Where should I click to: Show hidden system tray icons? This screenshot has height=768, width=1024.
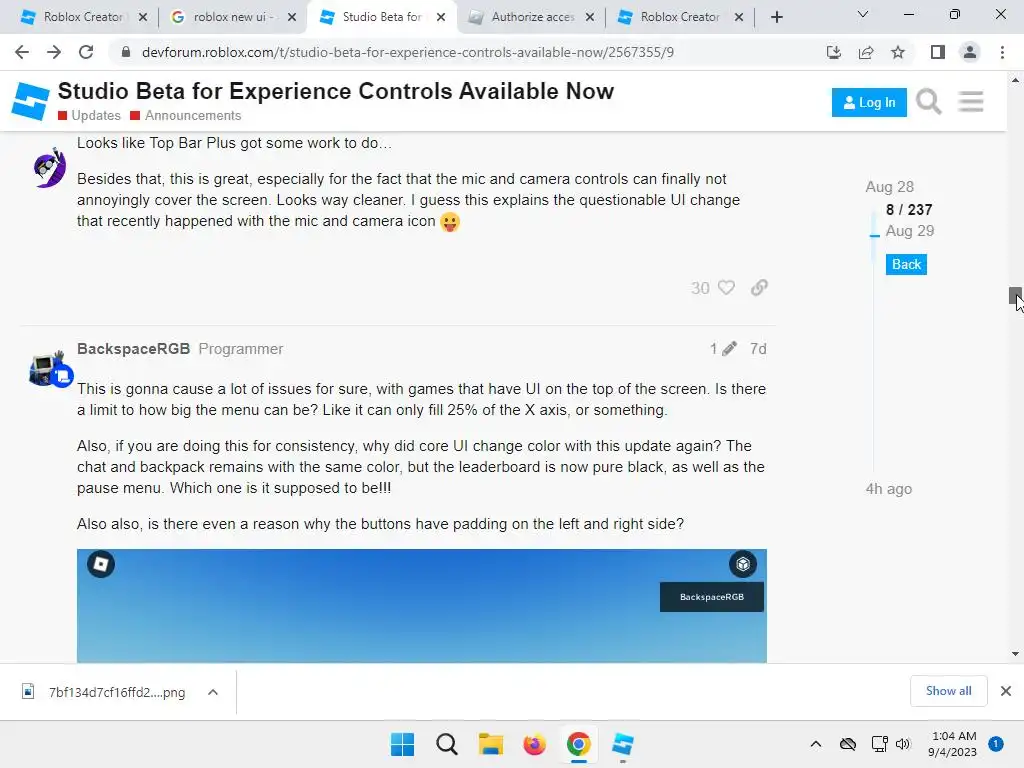pyautogui.click(x=816, y=744)
